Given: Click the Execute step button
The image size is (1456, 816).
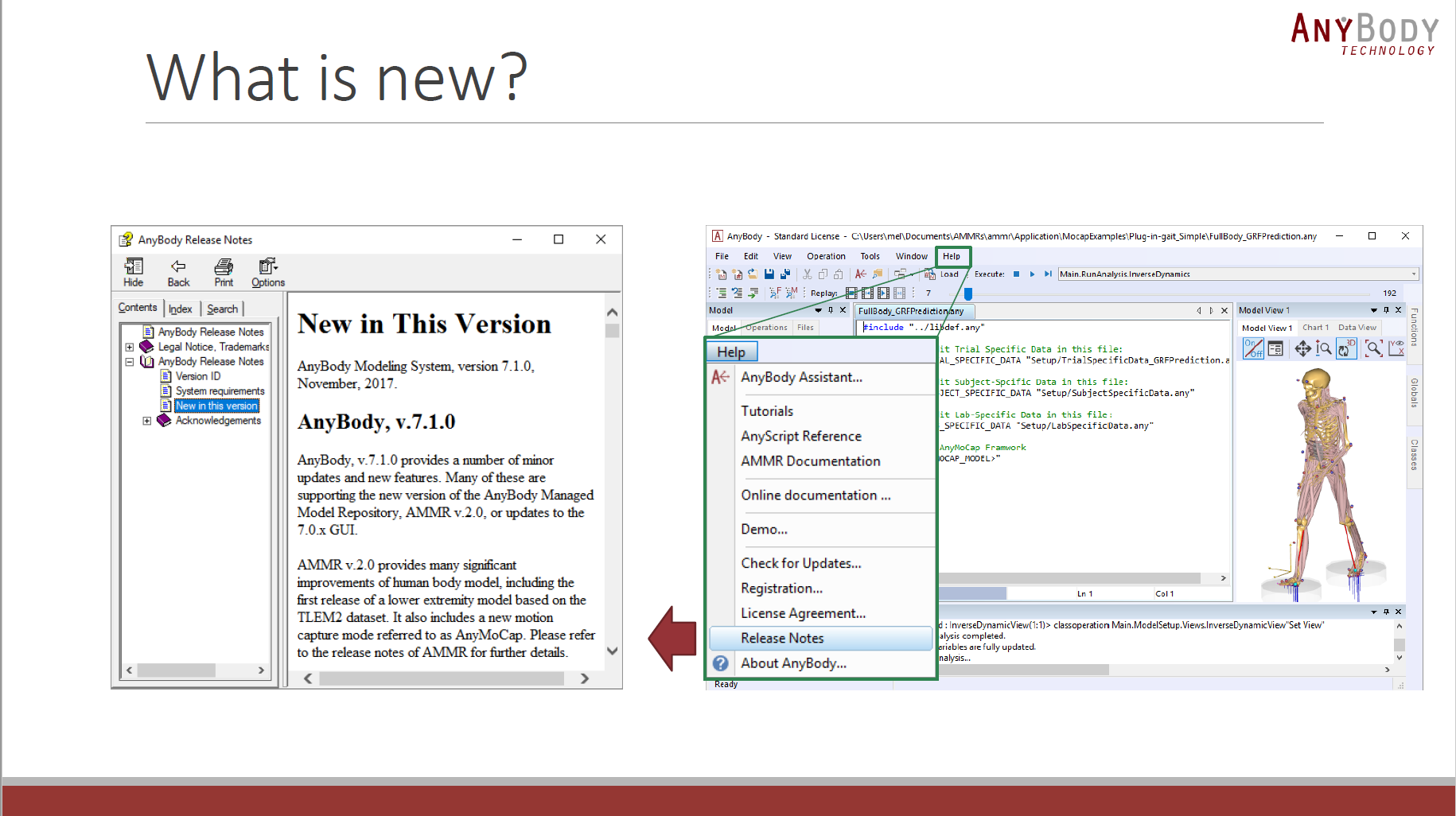Looking at the screenshot, I should pos(1048,274).
